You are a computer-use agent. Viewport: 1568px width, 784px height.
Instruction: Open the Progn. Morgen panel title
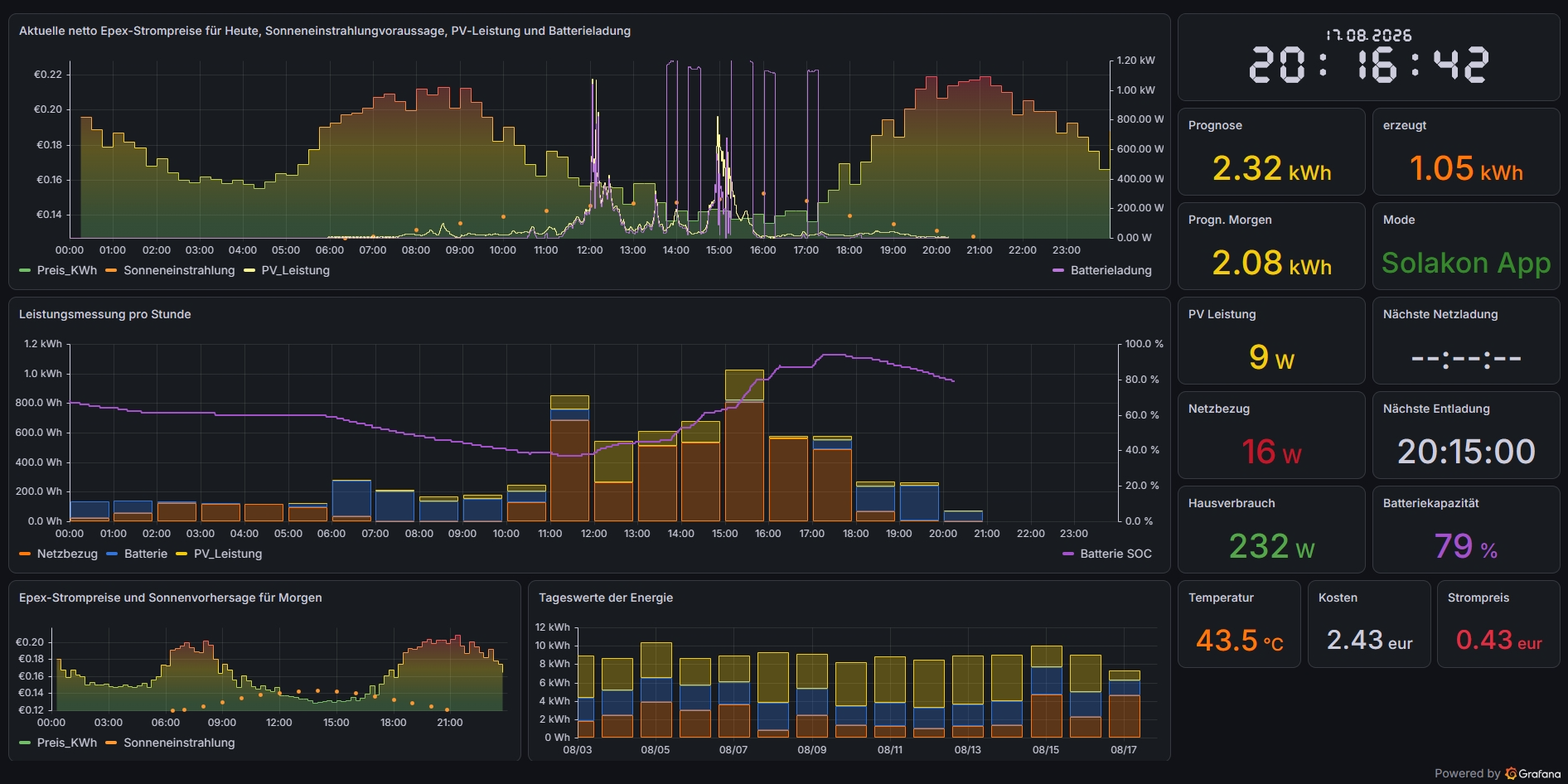pos(1230,220)
